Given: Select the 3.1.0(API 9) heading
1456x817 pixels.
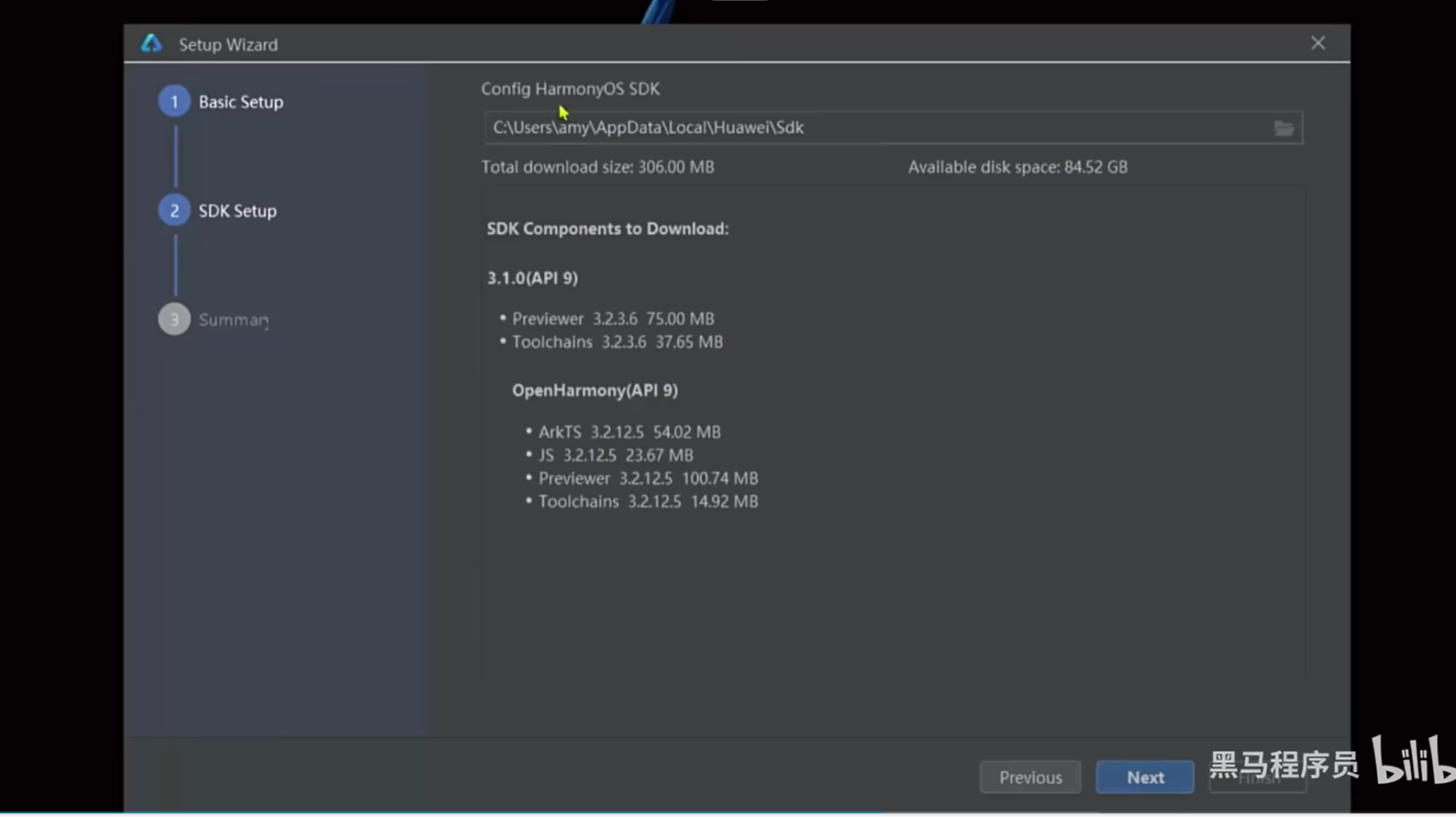Looking at the screenshot, I should coord(532,278).
